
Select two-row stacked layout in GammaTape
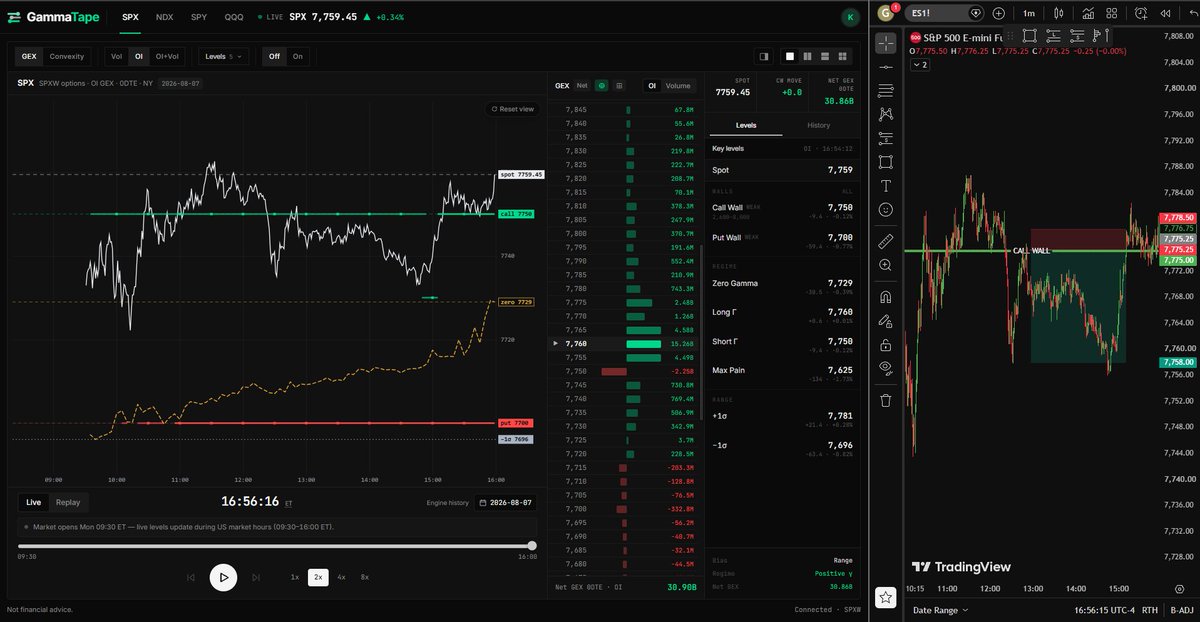(824, 57)
